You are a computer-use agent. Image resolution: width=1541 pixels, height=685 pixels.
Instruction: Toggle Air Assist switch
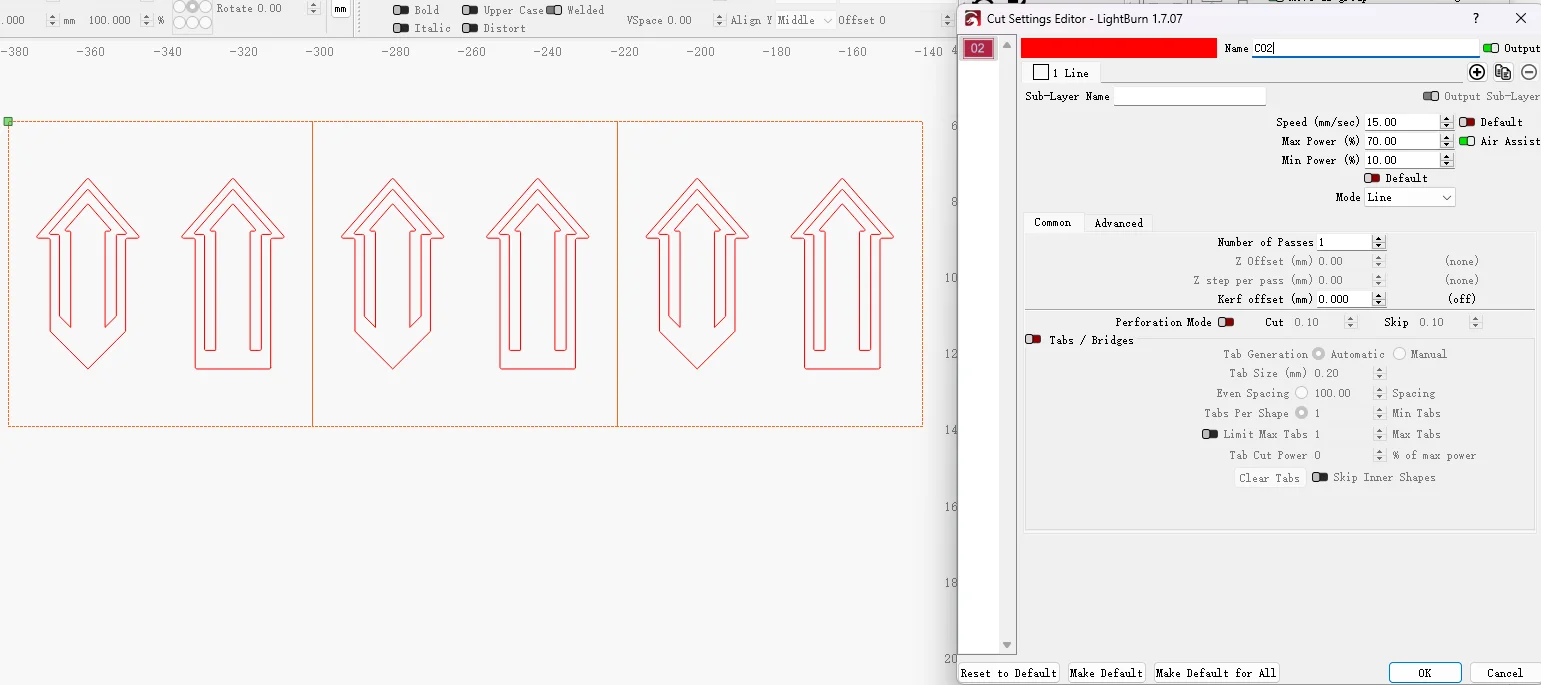1467,141
